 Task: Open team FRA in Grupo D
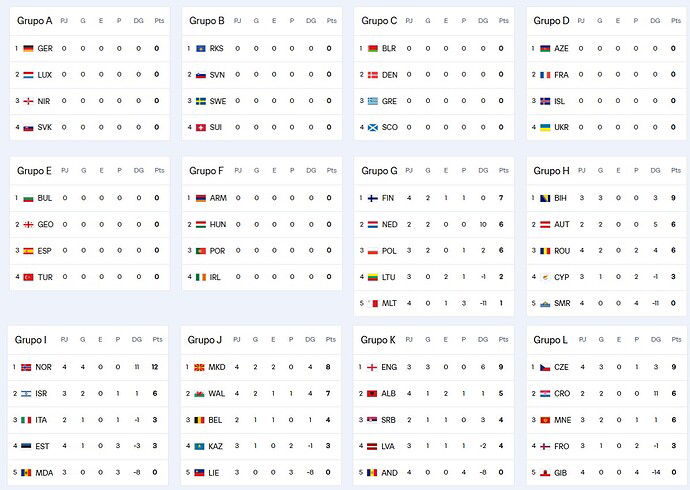point(561,75)
